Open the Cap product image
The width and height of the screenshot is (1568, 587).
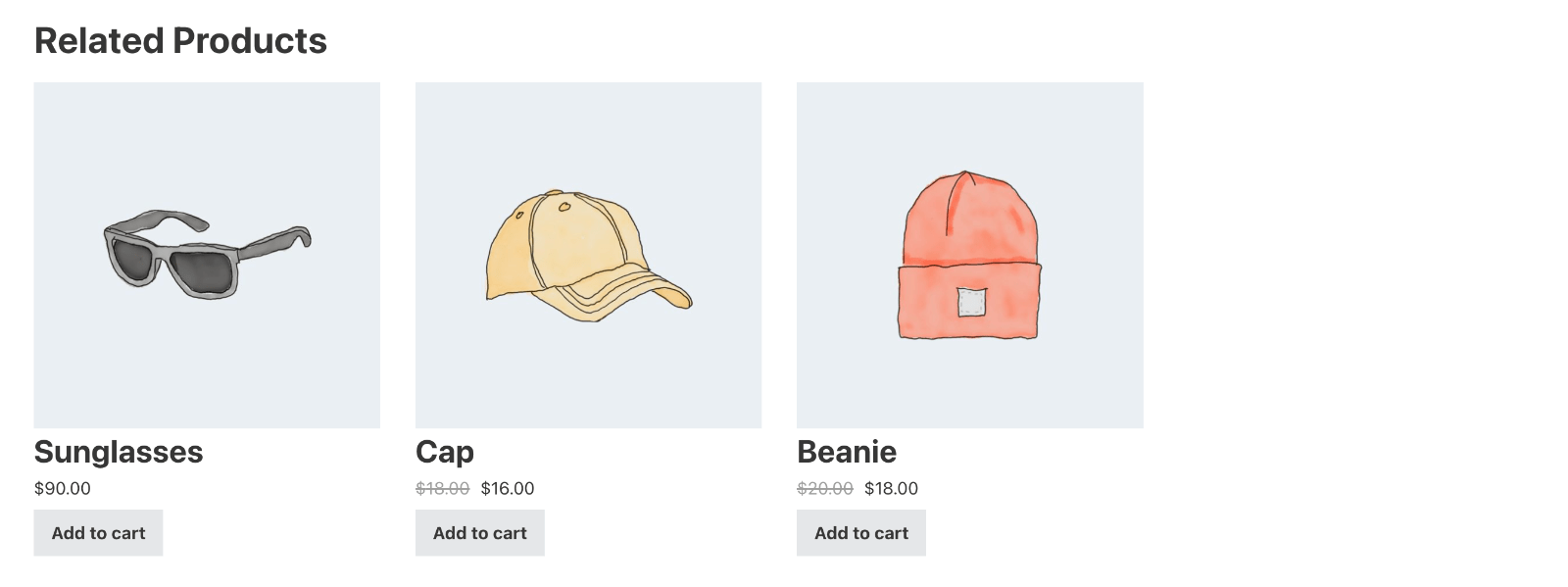588,255
